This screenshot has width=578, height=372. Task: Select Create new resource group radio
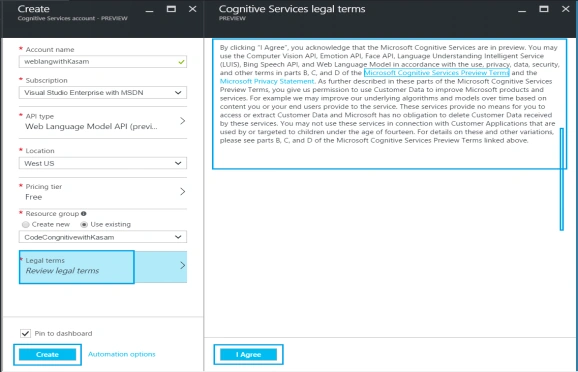tap(25, 224)
